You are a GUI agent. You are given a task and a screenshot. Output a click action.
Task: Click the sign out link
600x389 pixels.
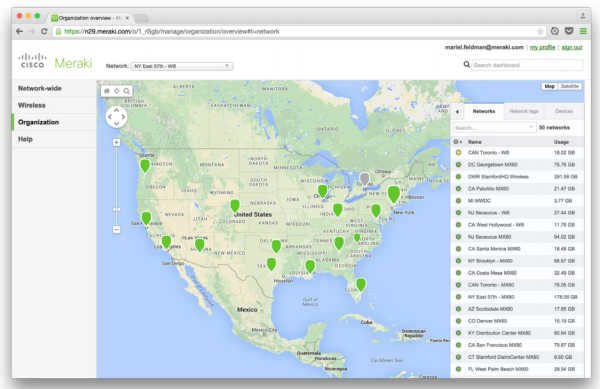tap(572, 47)
